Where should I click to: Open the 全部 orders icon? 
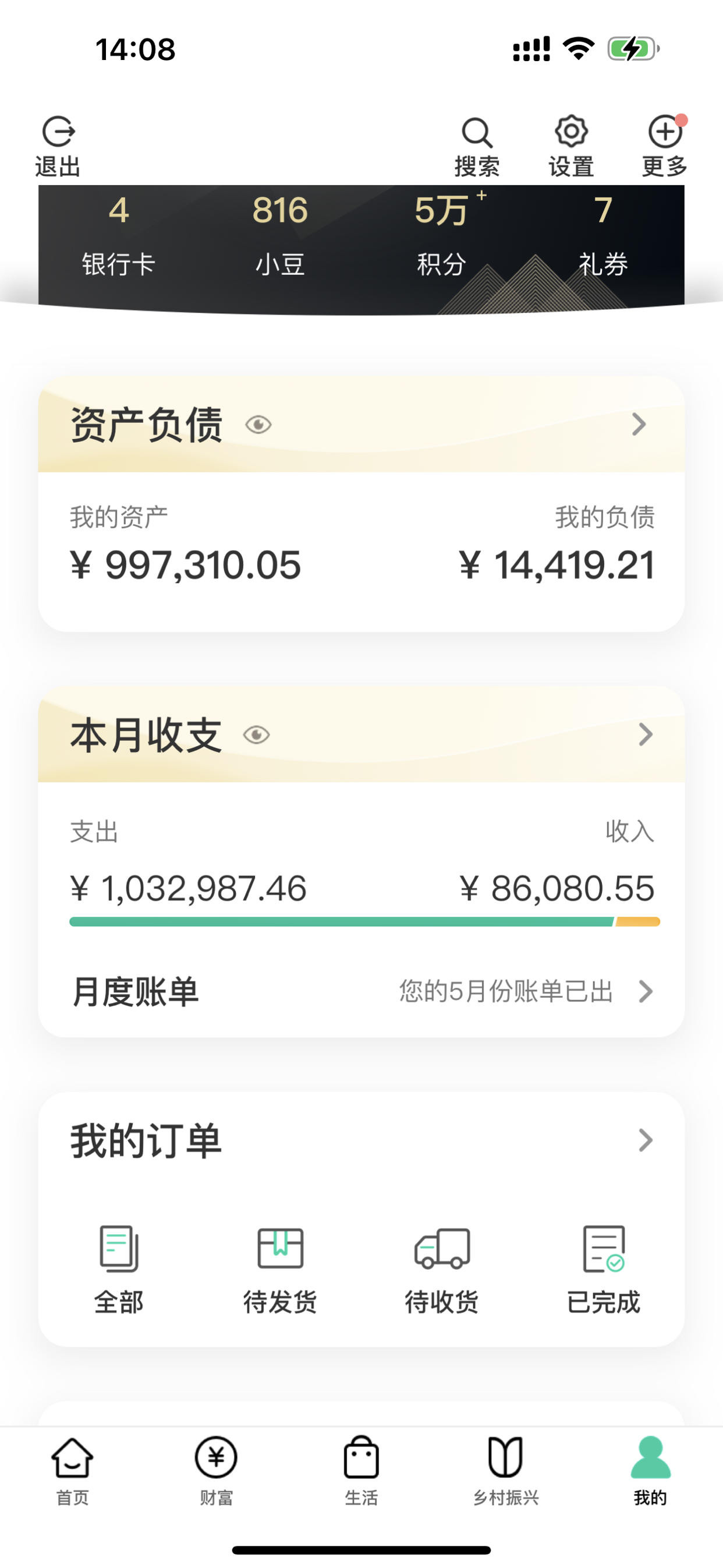coord(119,1248)
